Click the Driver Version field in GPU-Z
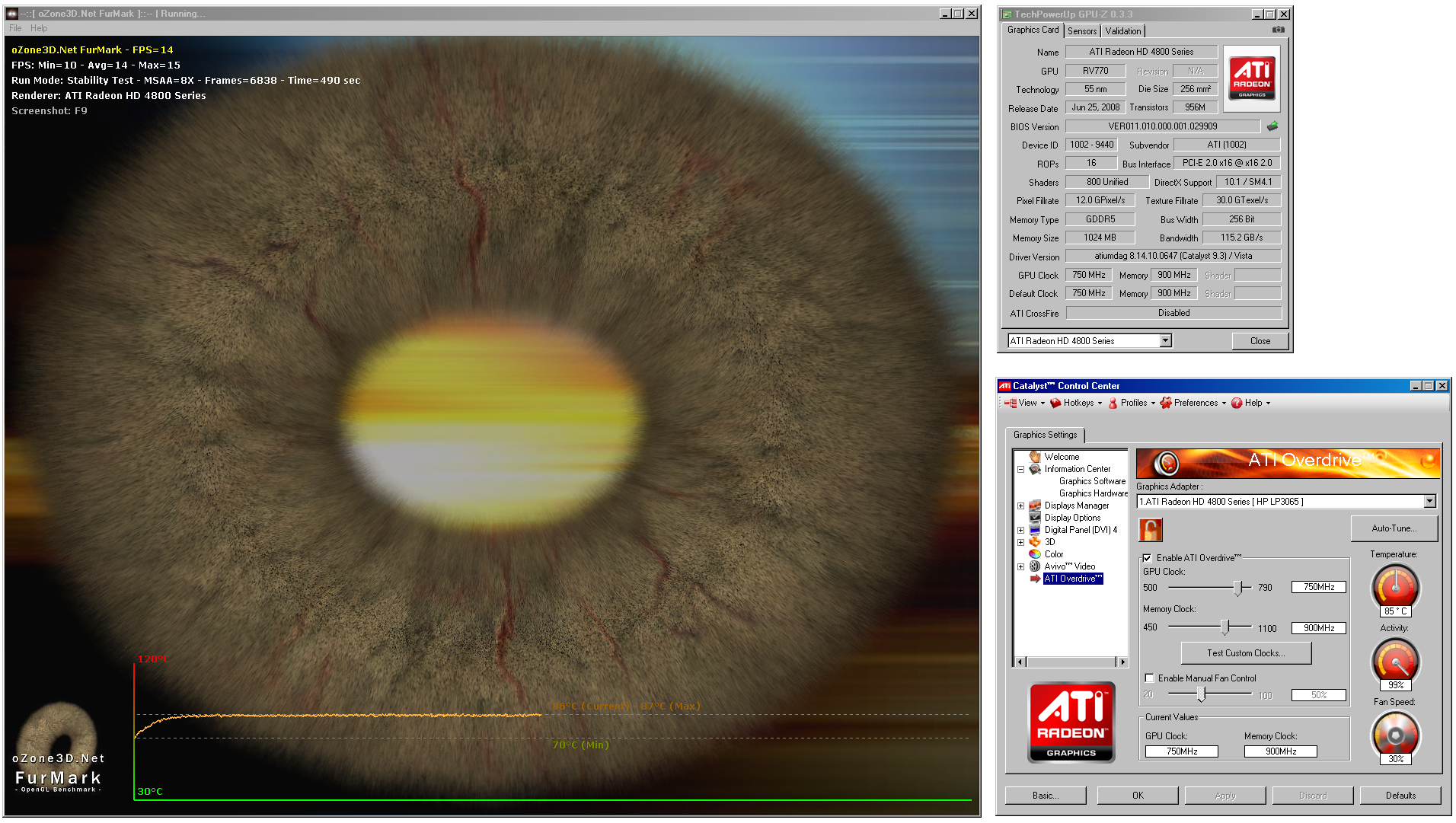The image size is (1456, 823). point(1173,256)
